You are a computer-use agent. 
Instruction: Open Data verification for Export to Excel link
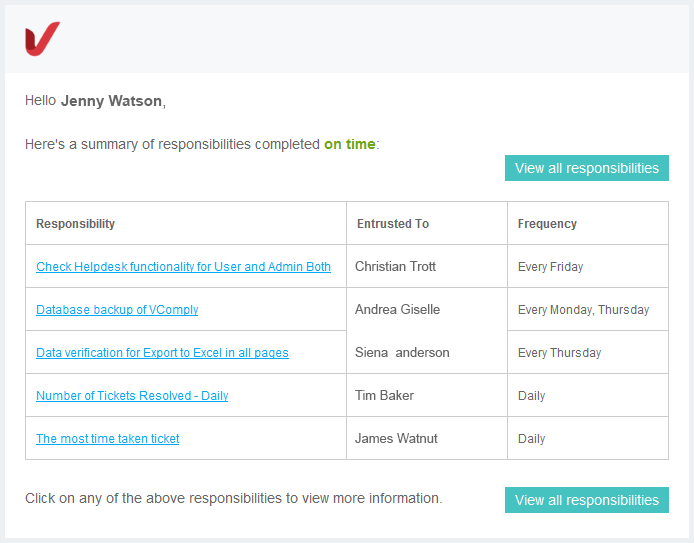[162, 353]
